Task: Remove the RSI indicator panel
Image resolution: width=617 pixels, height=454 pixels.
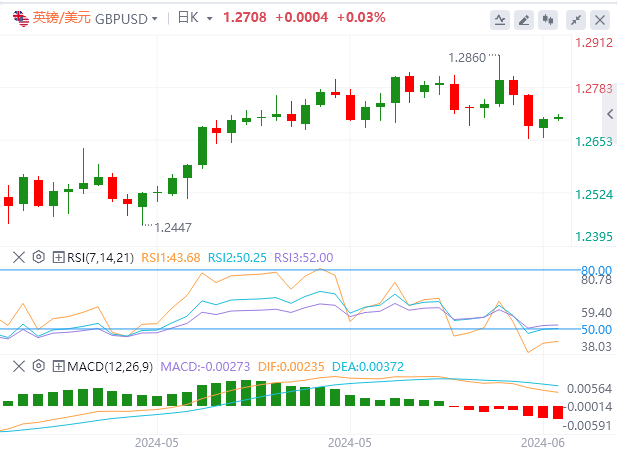Action: coord(18,257)
